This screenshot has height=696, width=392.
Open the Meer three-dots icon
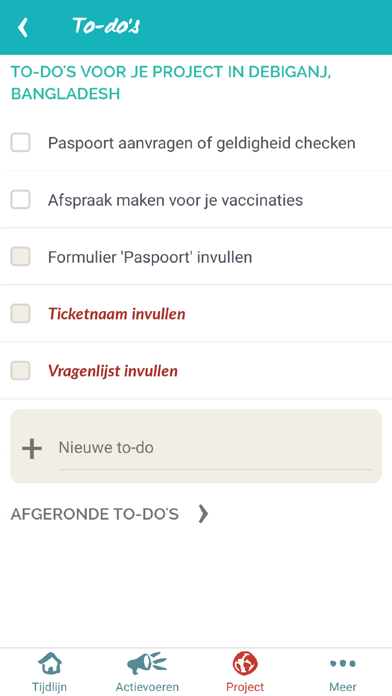[343, 664]
